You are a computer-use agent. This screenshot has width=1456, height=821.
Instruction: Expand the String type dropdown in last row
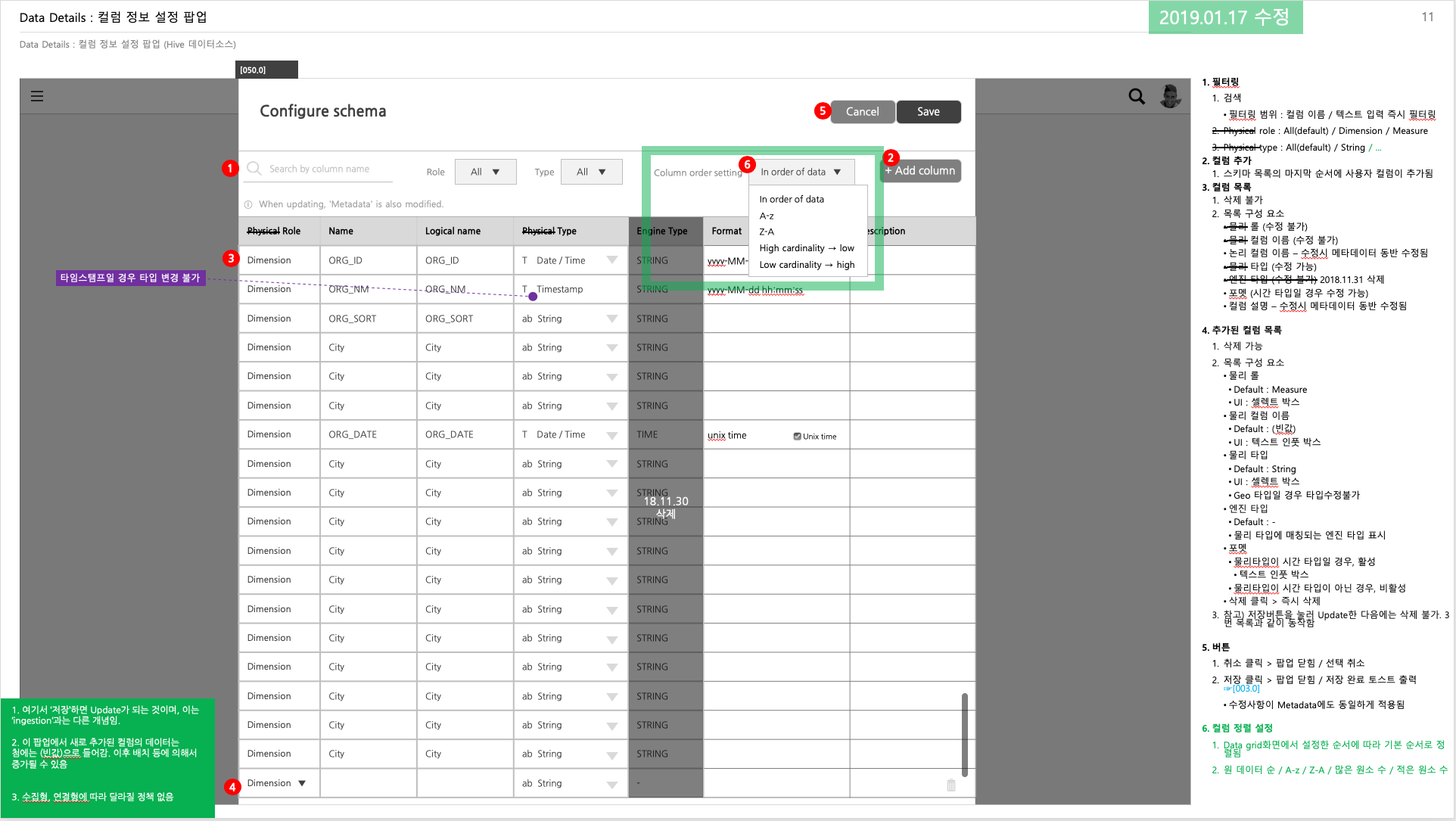coord(612,784)
